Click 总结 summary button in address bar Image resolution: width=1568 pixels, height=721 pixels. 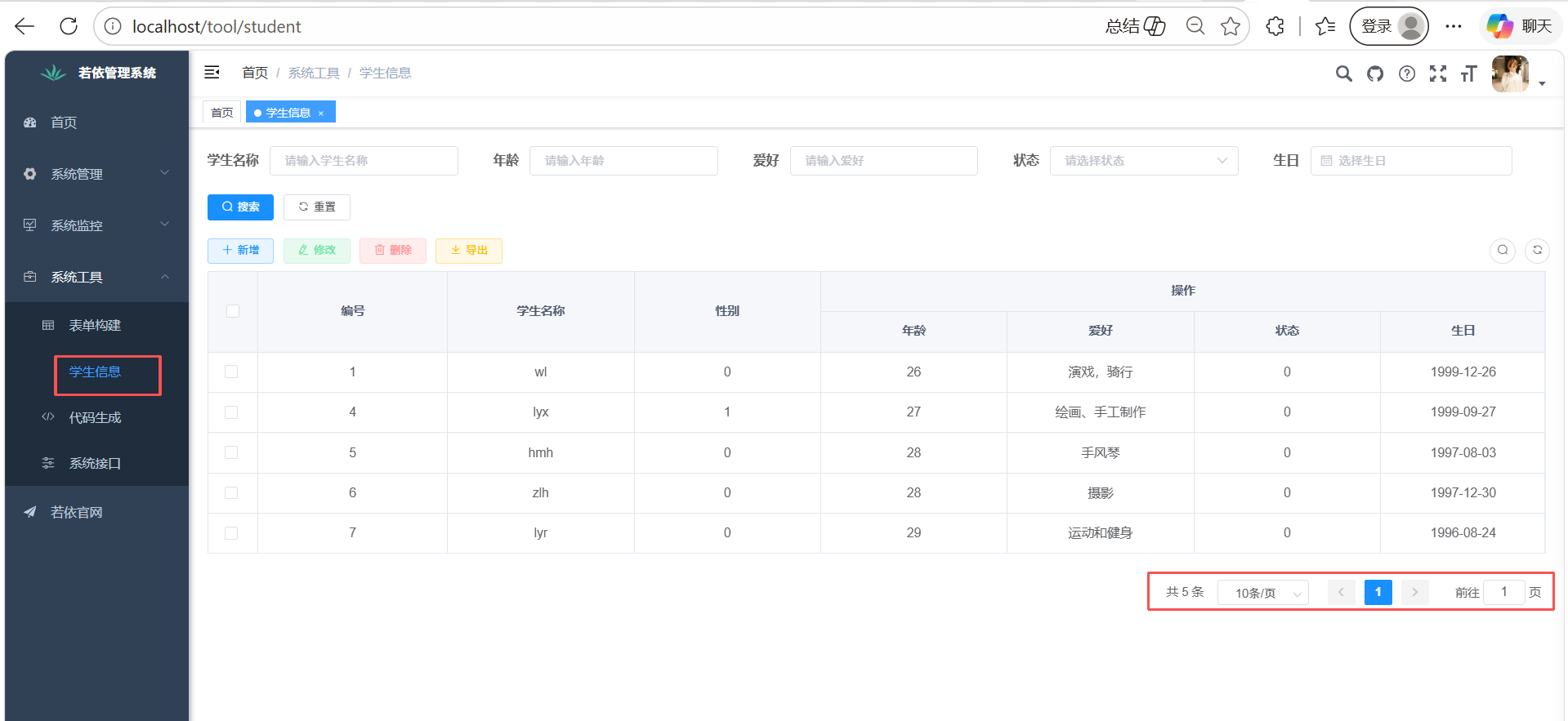point(1135,26)
